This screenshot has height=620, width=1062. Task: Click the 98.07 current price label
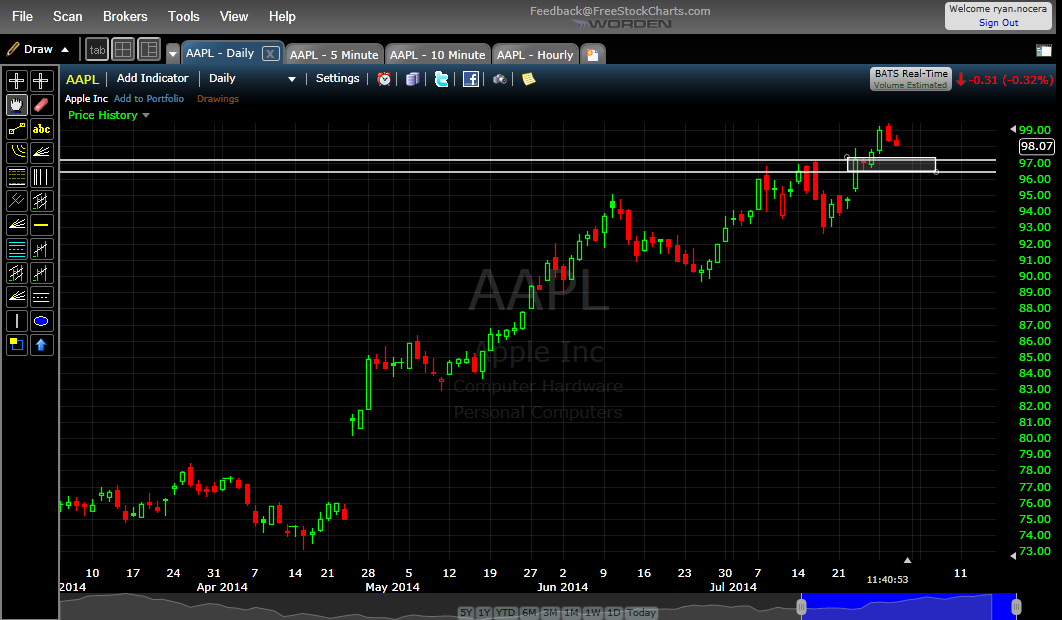1036,146
